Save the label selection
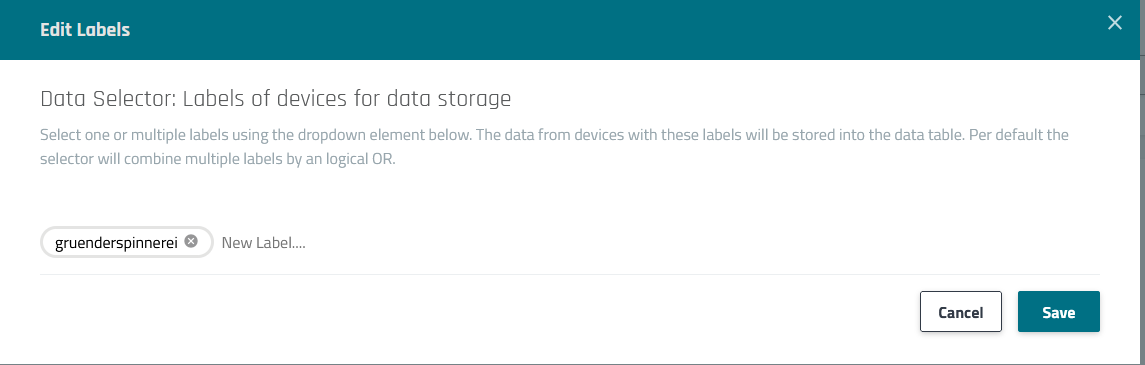 (x=1058, y=312)
